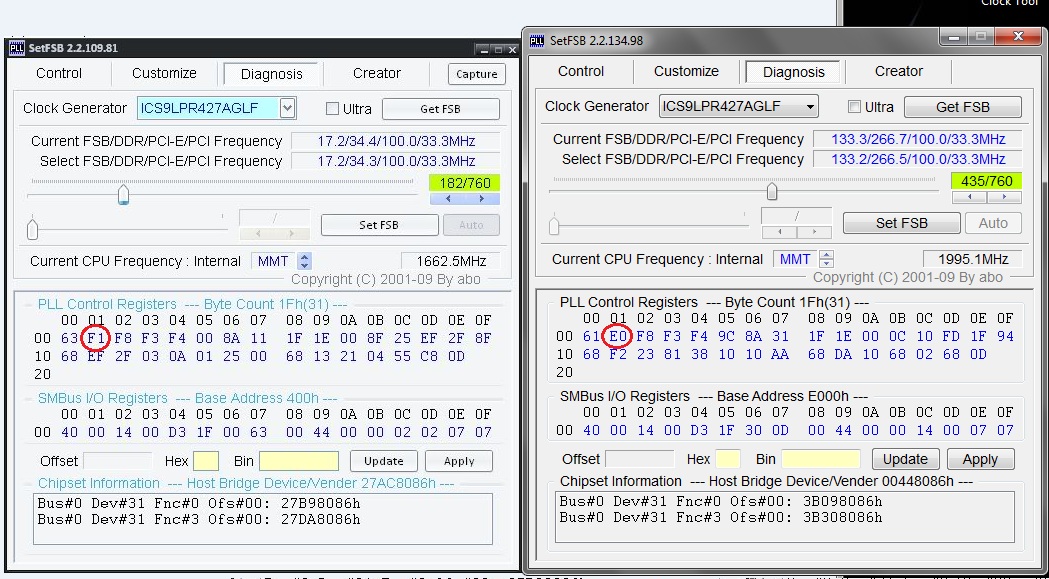Image resolution: width=1049 pixels, height=579 pixels.
Task: Click Update button in 2.2.109.81 window
Action: click(x=383, y=461)
